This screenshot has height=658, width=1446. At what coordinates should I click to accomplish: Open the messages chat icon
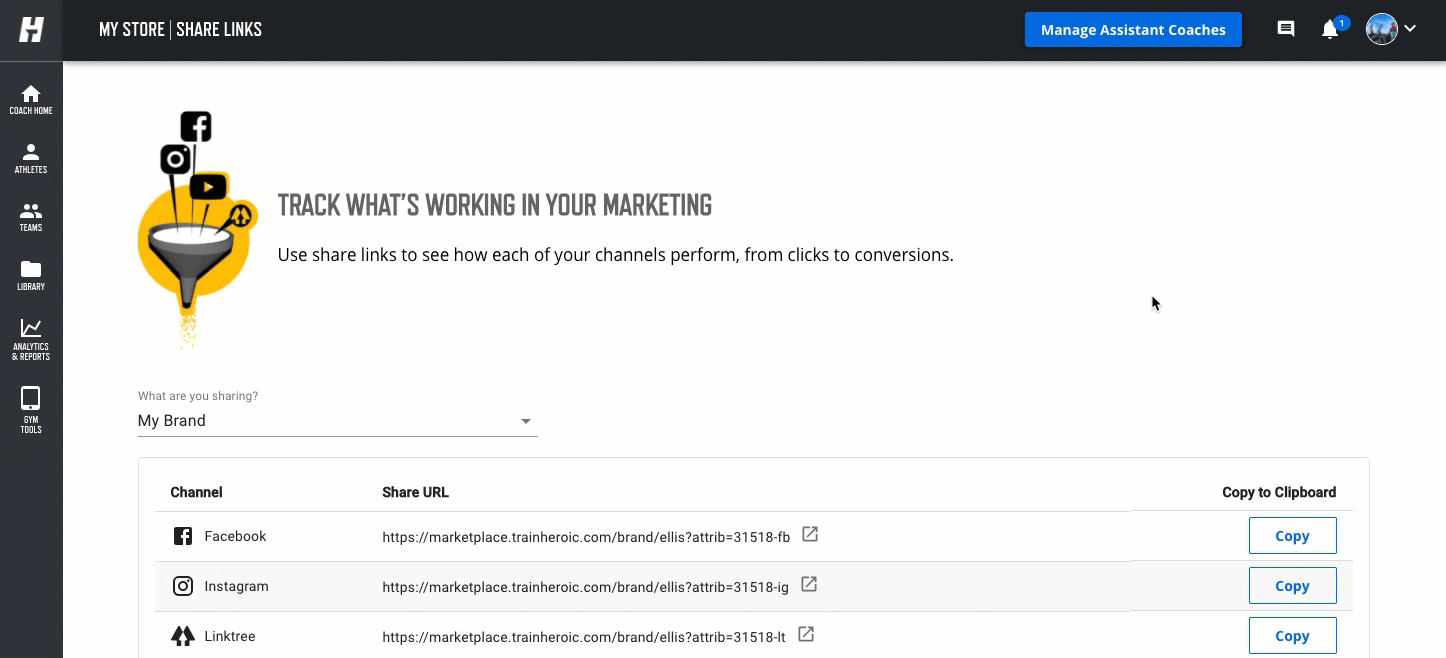tap(1286, 30)
